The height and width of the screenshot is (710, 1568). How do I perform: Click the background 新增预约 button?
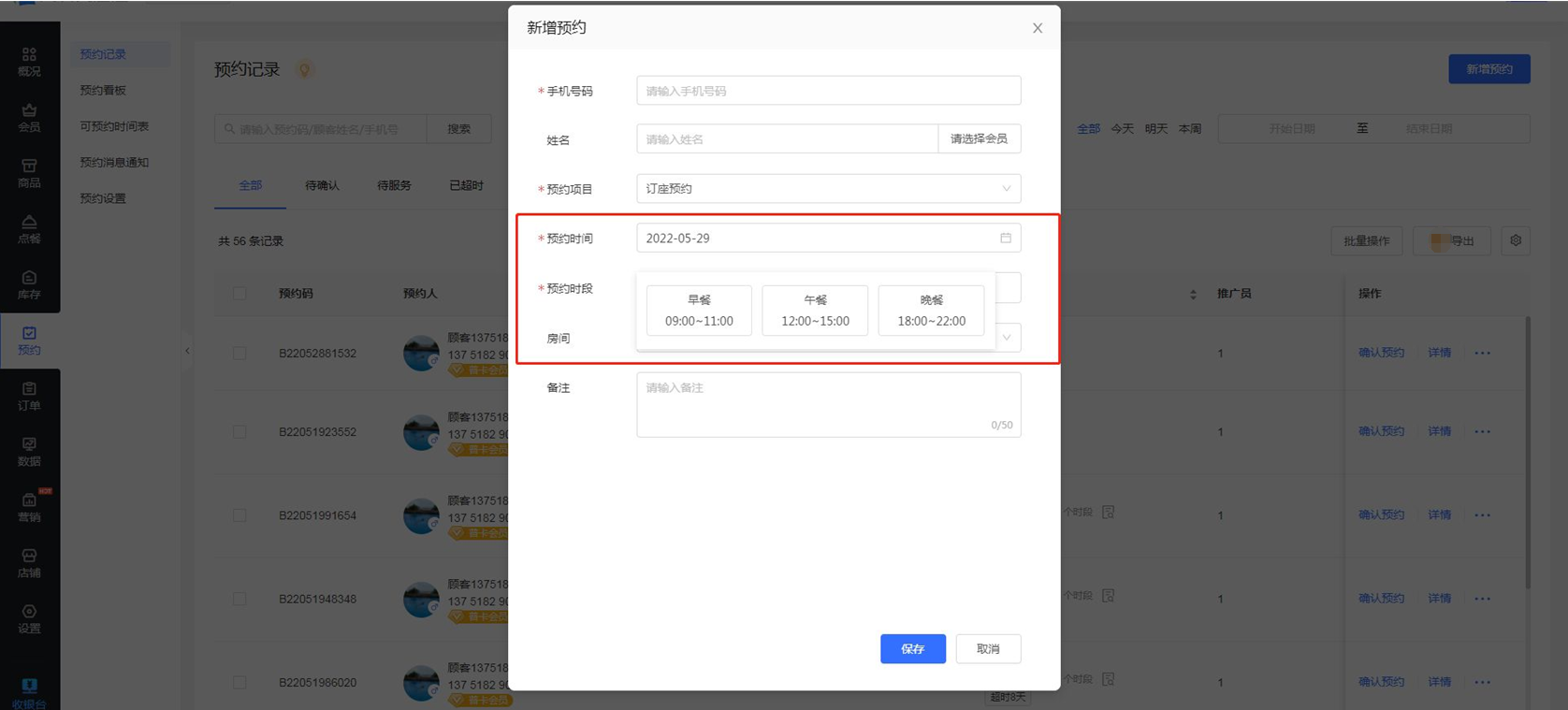click(1489, 69)
